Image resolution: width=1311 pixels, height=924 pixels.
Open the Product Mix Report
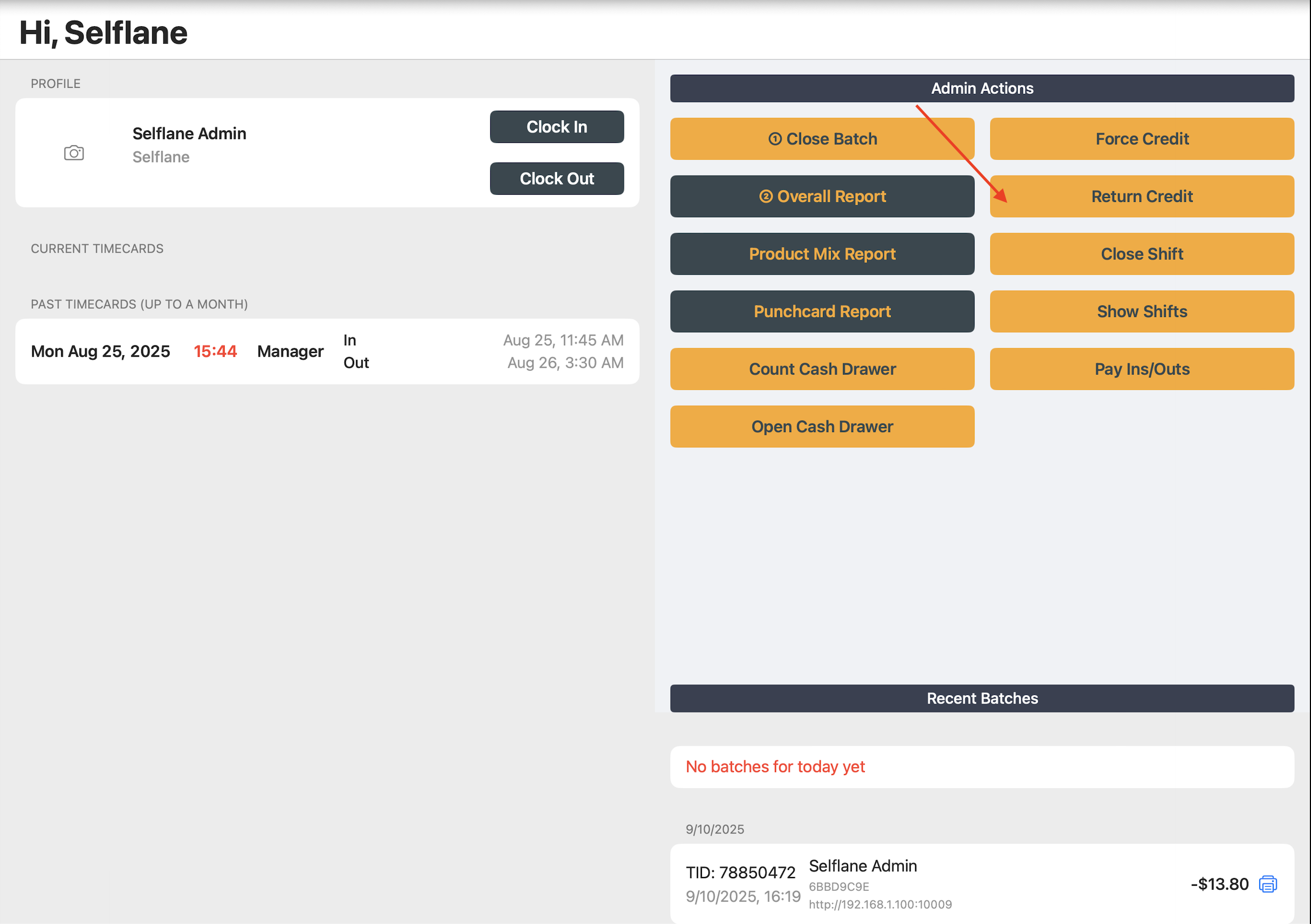click(x=822, y=254)
